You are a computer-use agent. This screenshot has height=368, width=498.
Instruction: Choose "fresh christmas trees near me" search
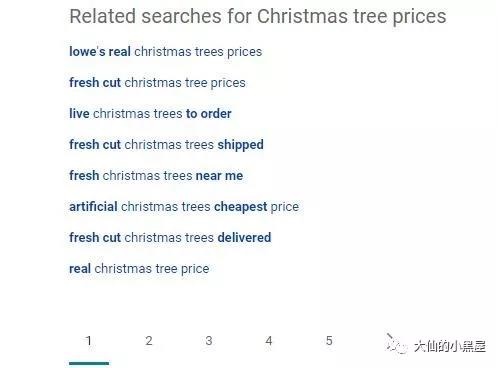point(156,176)
